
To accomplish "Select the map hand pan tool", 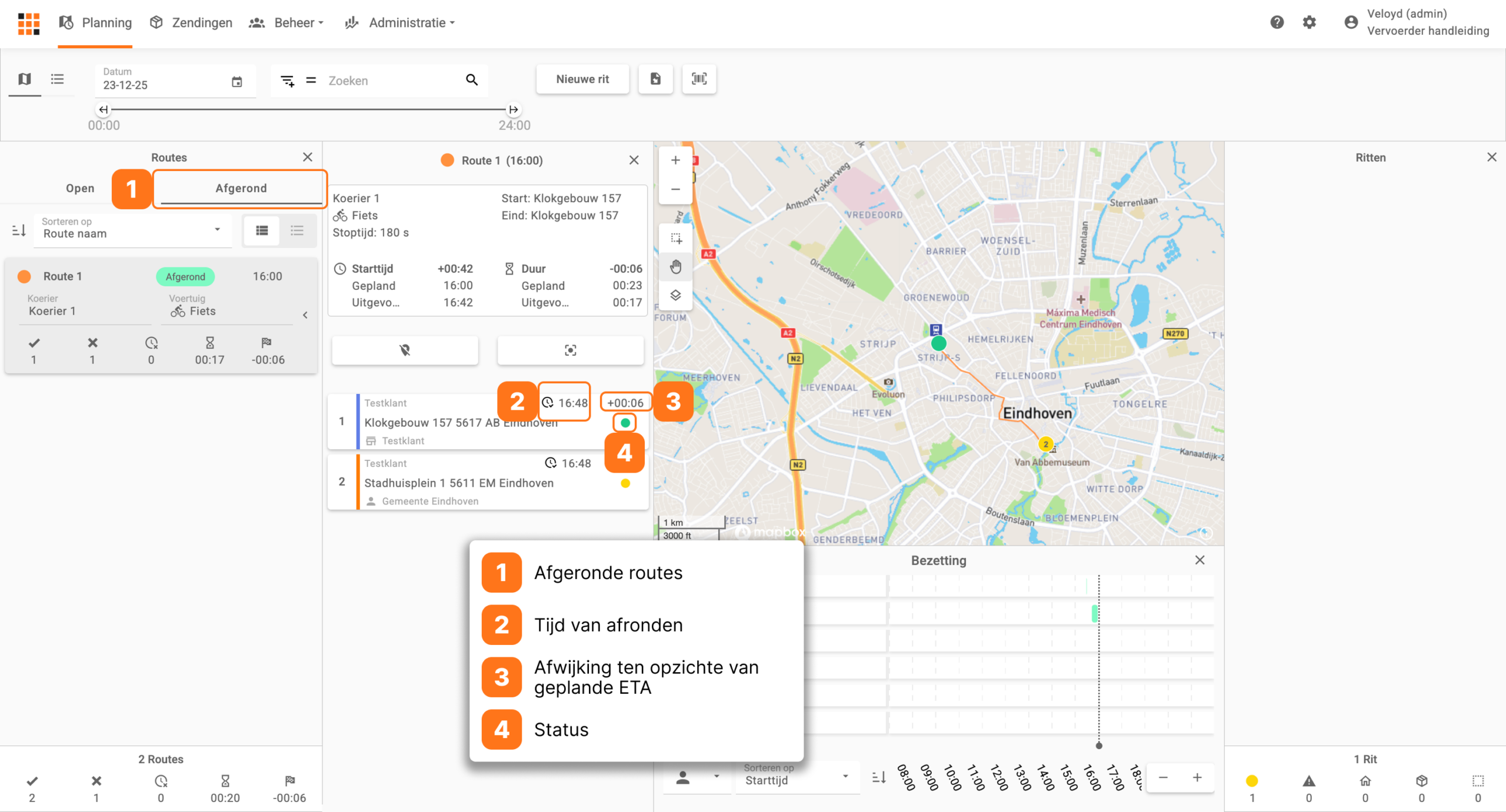I will pyautogui.click(x=675, y=267).
